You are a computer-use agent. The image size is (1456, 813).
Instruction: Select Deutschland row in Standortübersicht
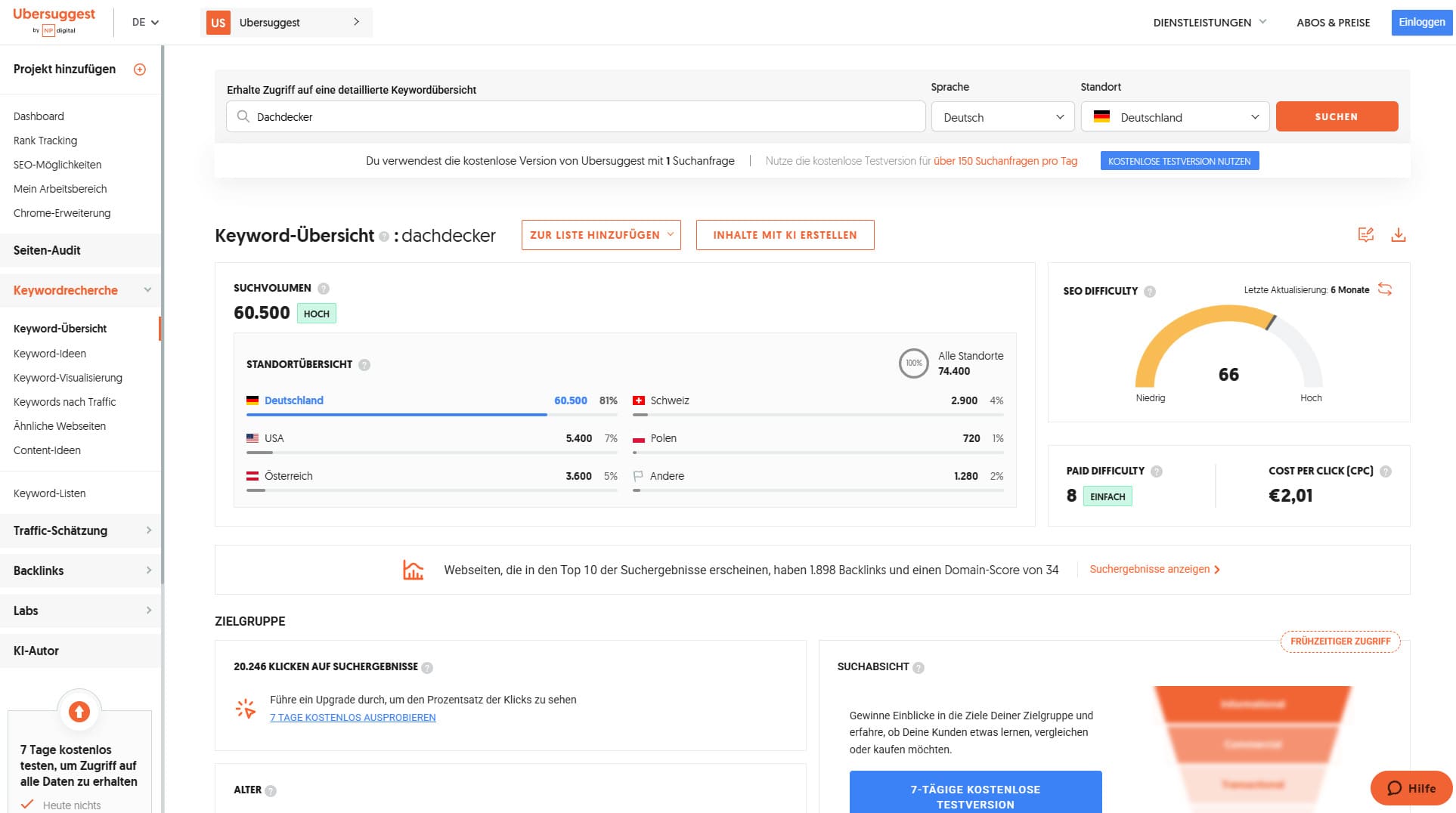pos(432,404)
